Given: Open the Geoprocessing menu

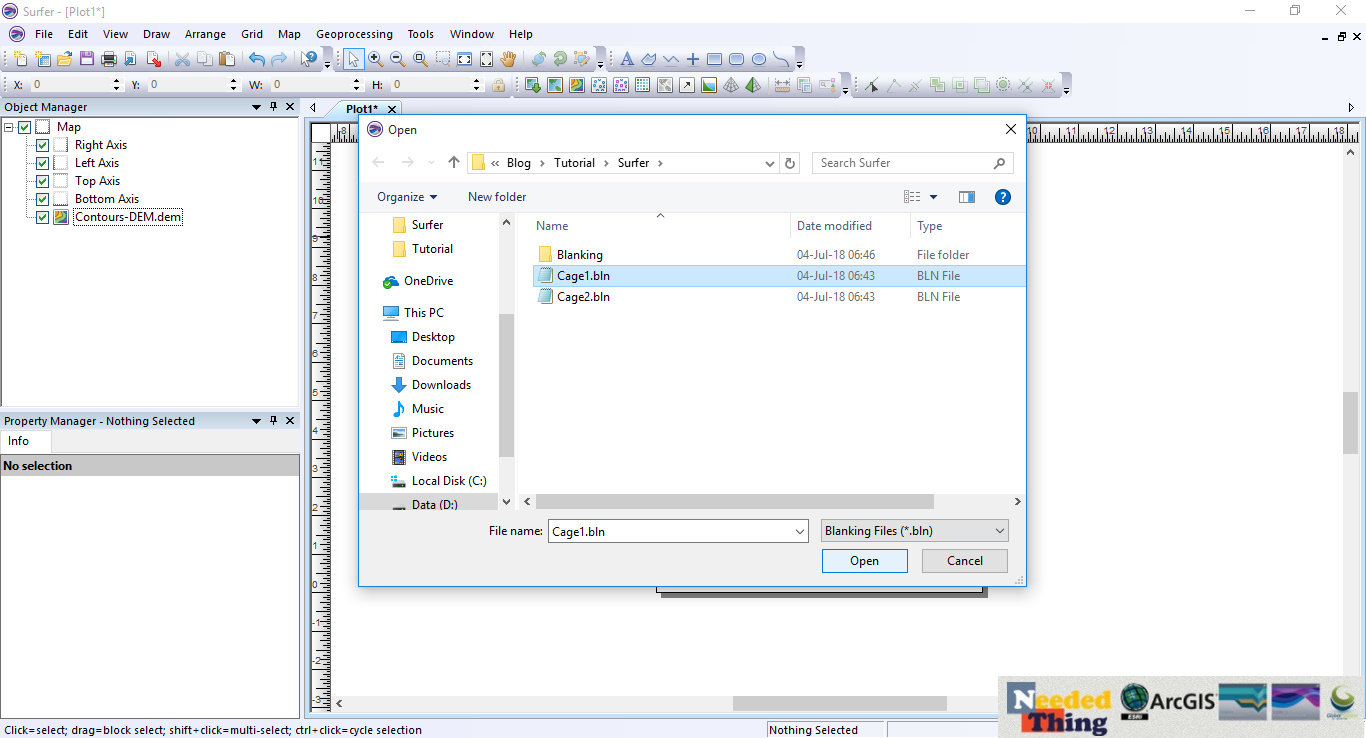Looking at the screenshot, I should tap(354, 34).
